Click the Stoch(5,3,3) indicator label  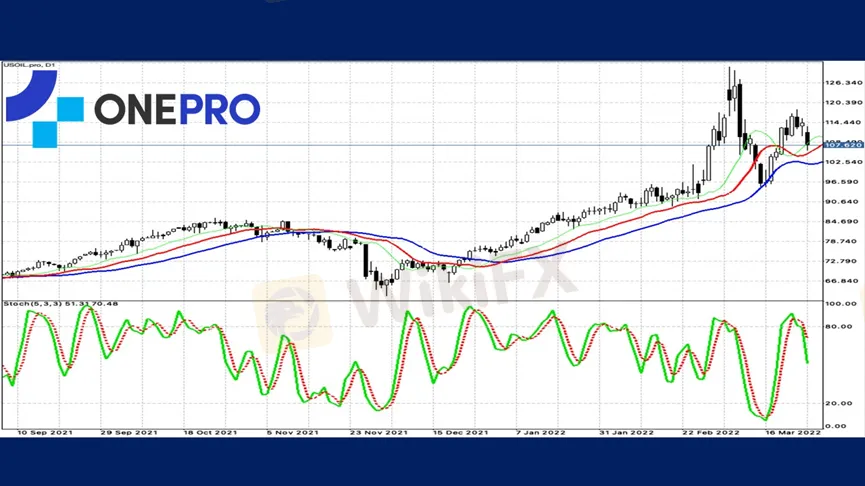pyautogui.click(x=61, y=303)
